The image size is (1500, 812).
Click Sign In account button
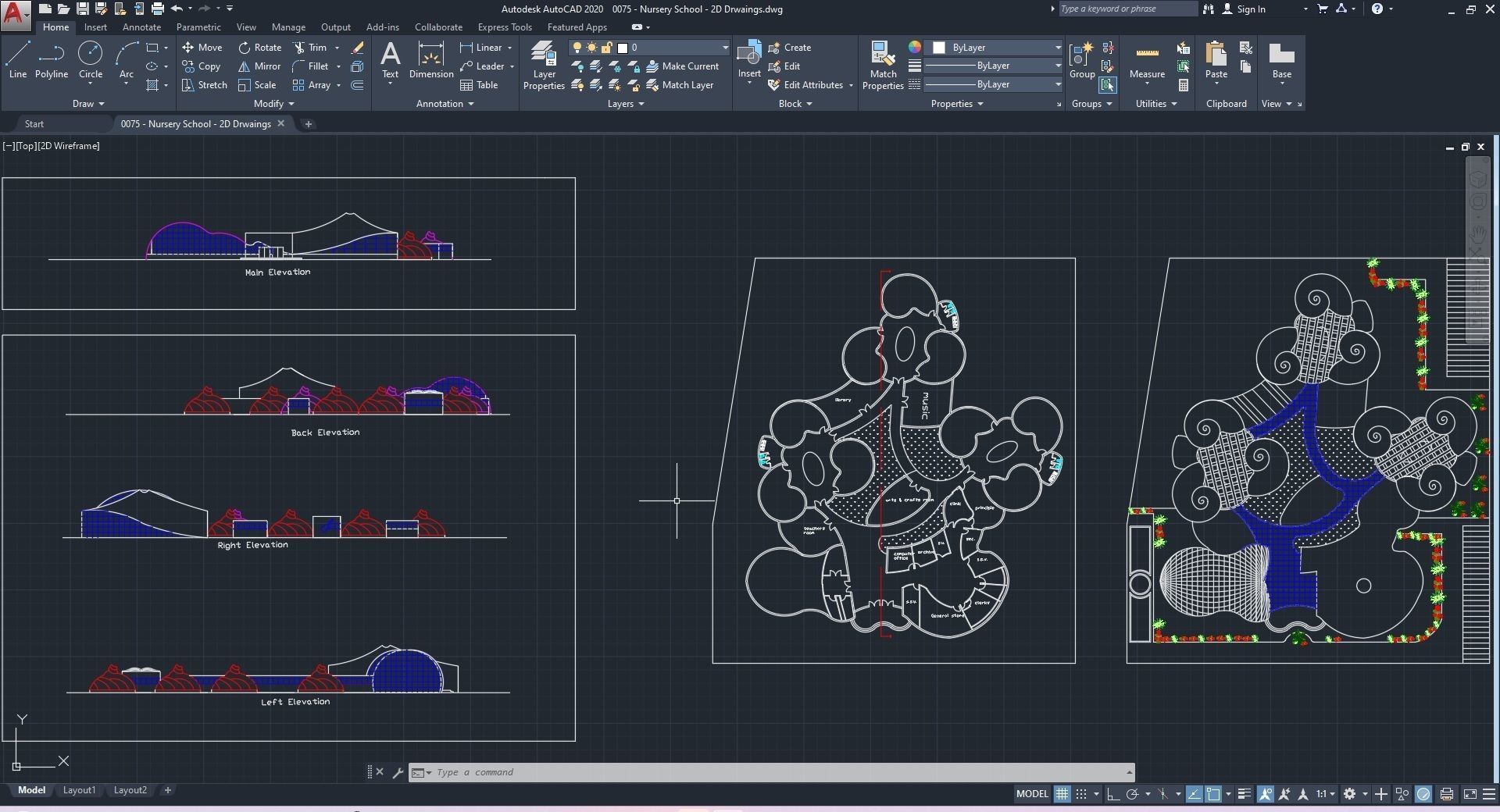1244,9
